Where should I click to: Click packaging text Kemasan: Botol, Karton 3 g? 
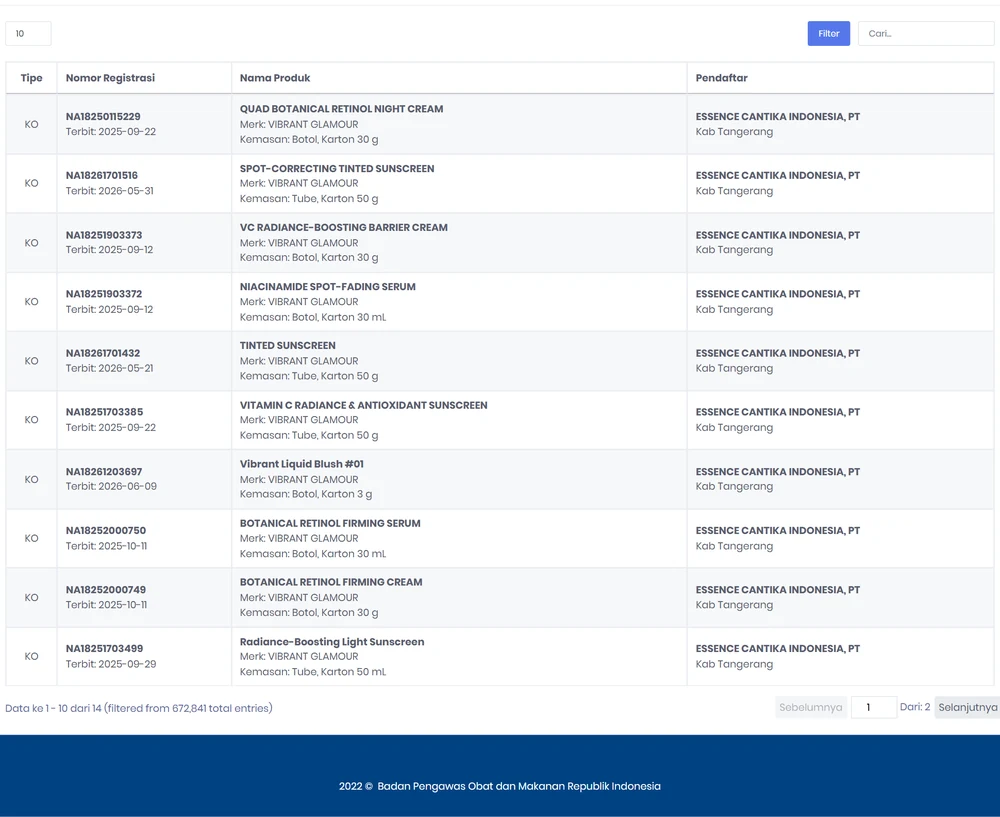306,494
